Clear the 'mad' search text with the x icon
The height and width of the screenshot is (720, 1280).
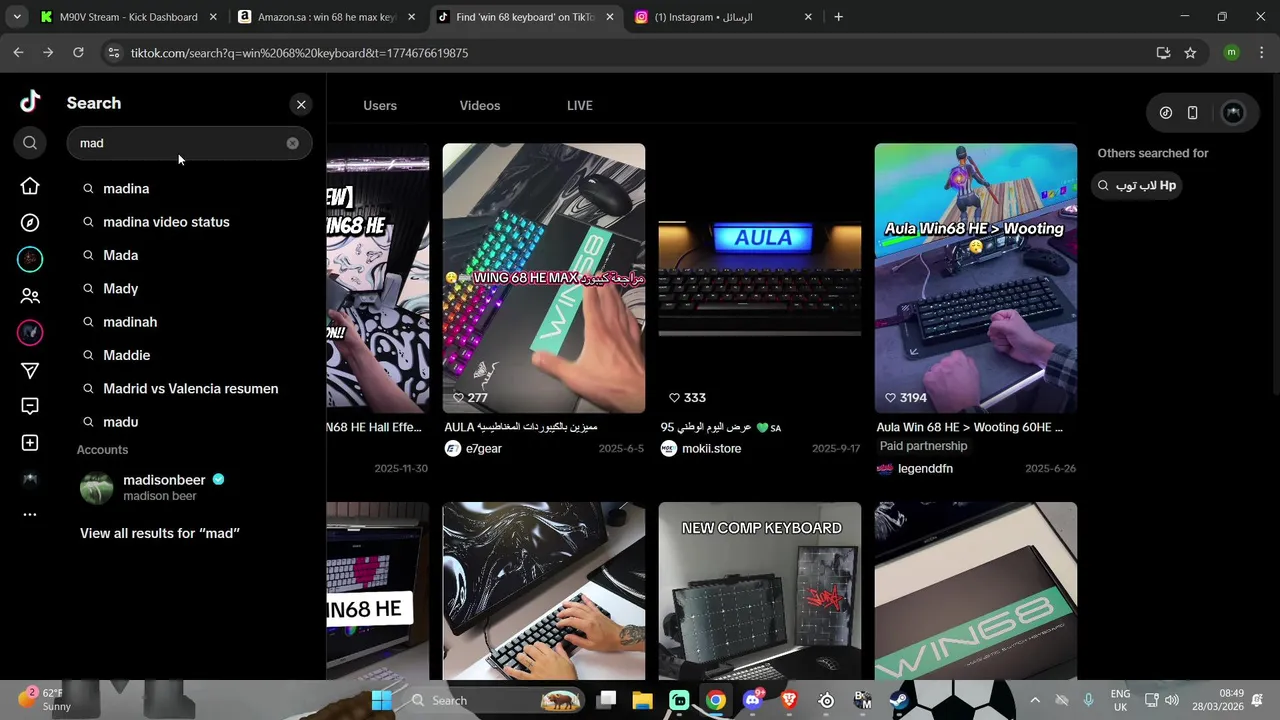(292, 143)
